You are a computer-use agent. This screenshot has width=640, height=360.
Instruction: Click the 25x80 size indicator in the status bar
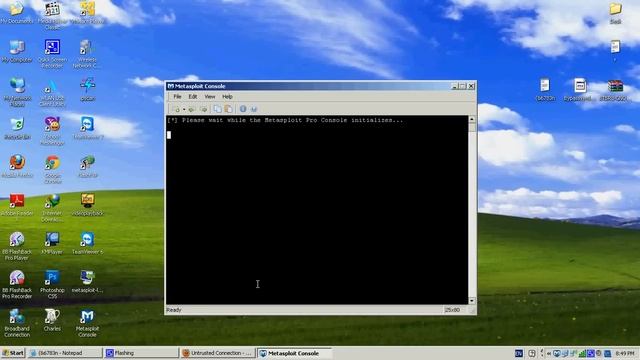[452, 310]
